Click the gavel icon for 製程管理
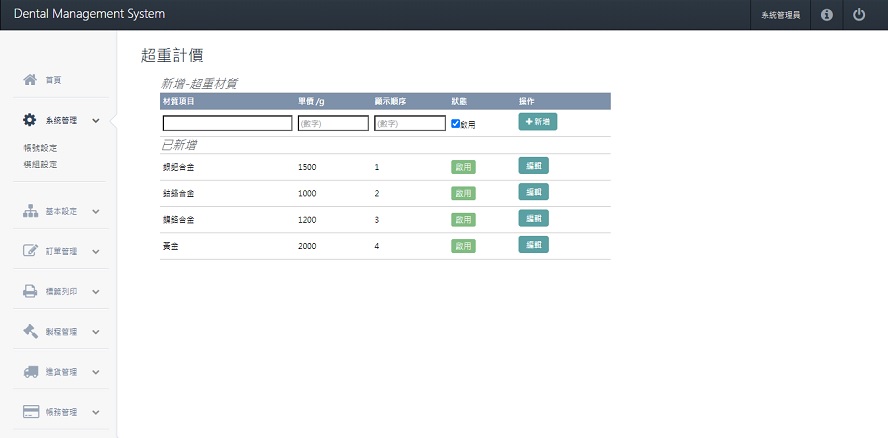888x438 pixels. point(30,331)
